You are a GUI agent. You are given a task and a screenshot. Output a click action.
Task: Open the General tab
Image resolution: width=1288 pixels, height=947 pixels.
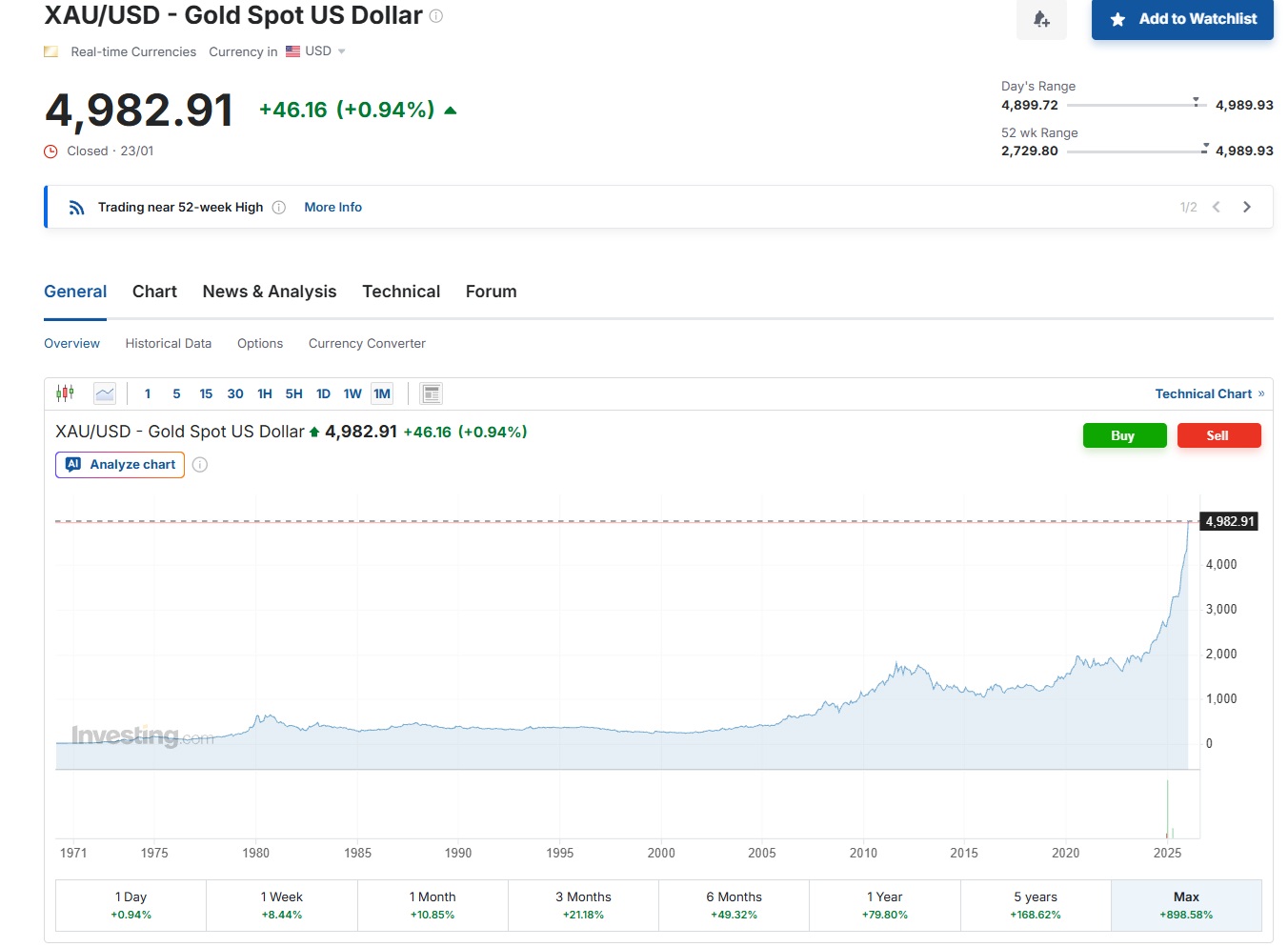click(75, 292)
